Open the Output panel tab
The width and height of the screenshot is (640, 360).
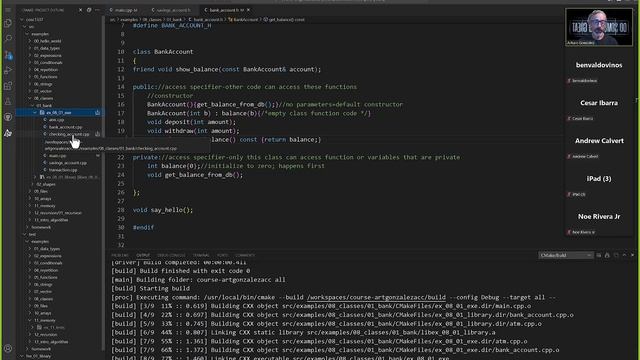(x=143, y=255)
